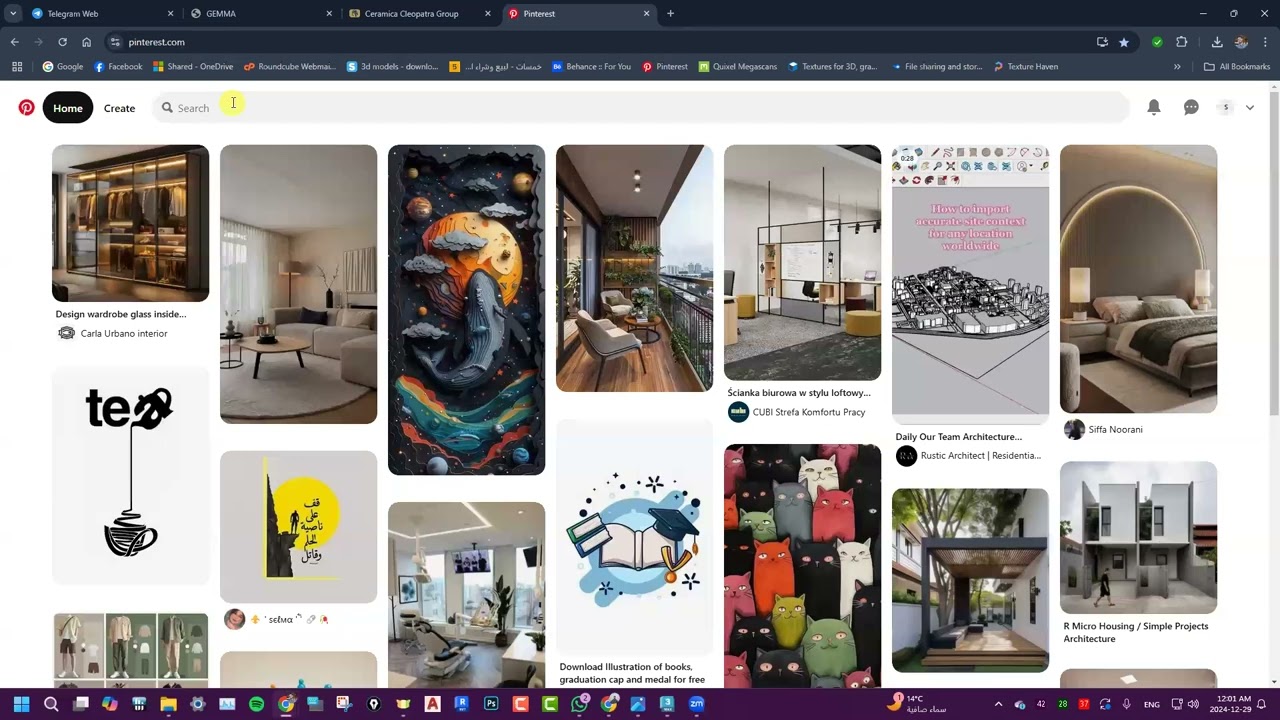Open Windows taskbar search
This screenshot has width=1280, height=720.
coord(51,704)
